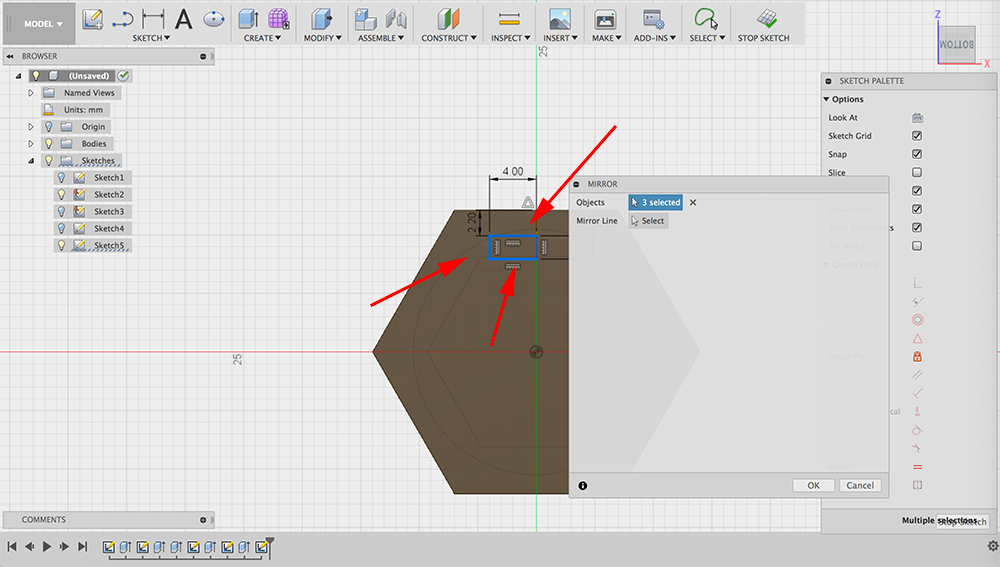The width and height of the screenshot is (1000, 567).
Task: Collapse the Browser panel double-arrow
Action: coord(10,56)
